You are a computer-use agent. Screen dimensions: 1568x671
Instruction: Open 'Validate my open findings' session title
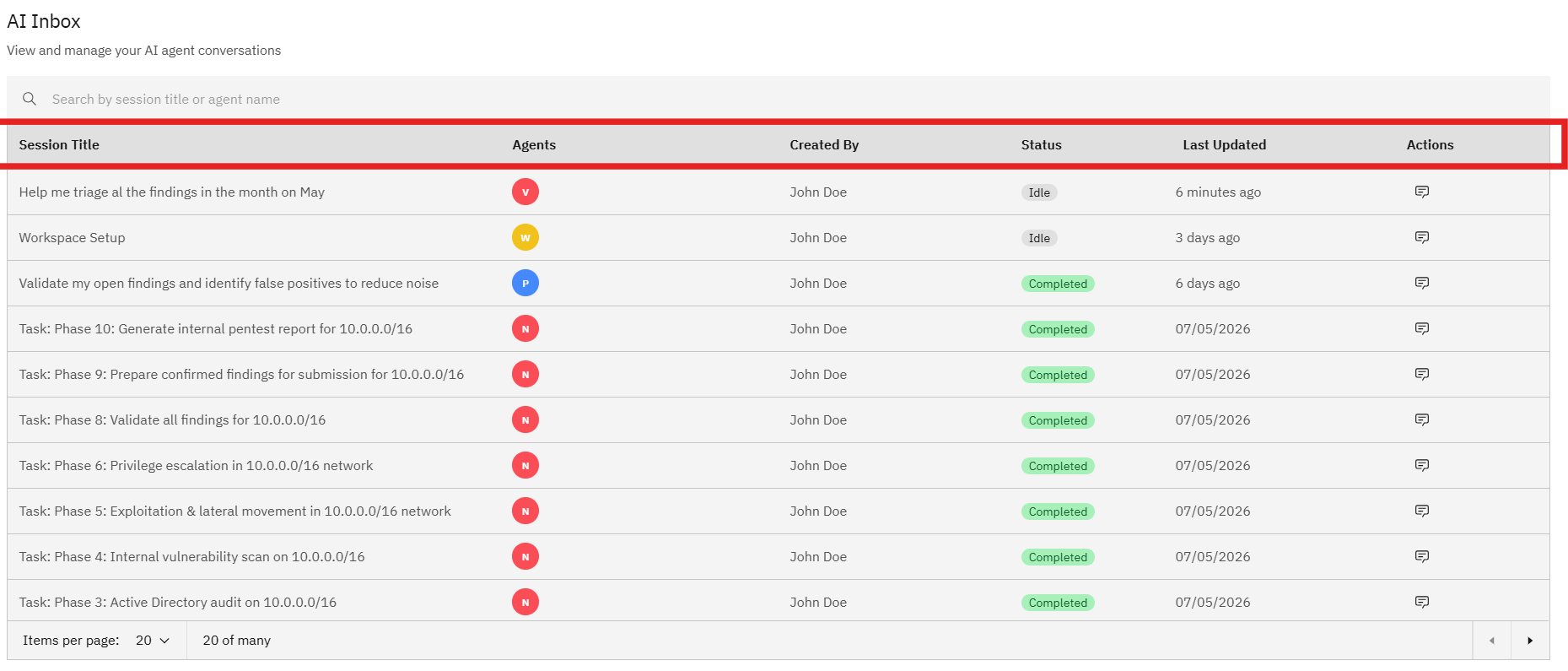(x=229, y=283)
